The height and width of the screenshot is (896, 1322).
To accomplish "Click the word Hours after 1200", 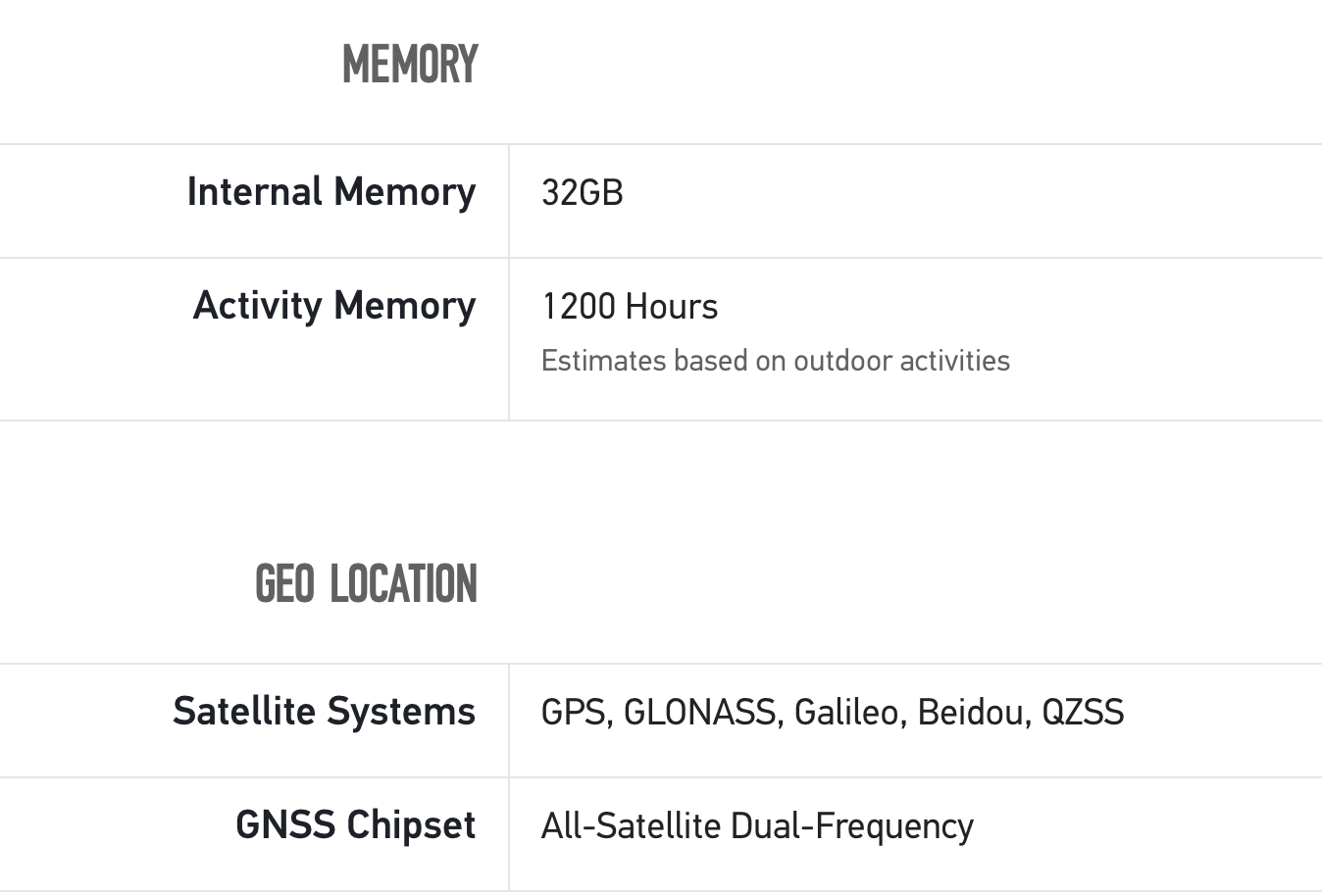I will pos(672,307).
